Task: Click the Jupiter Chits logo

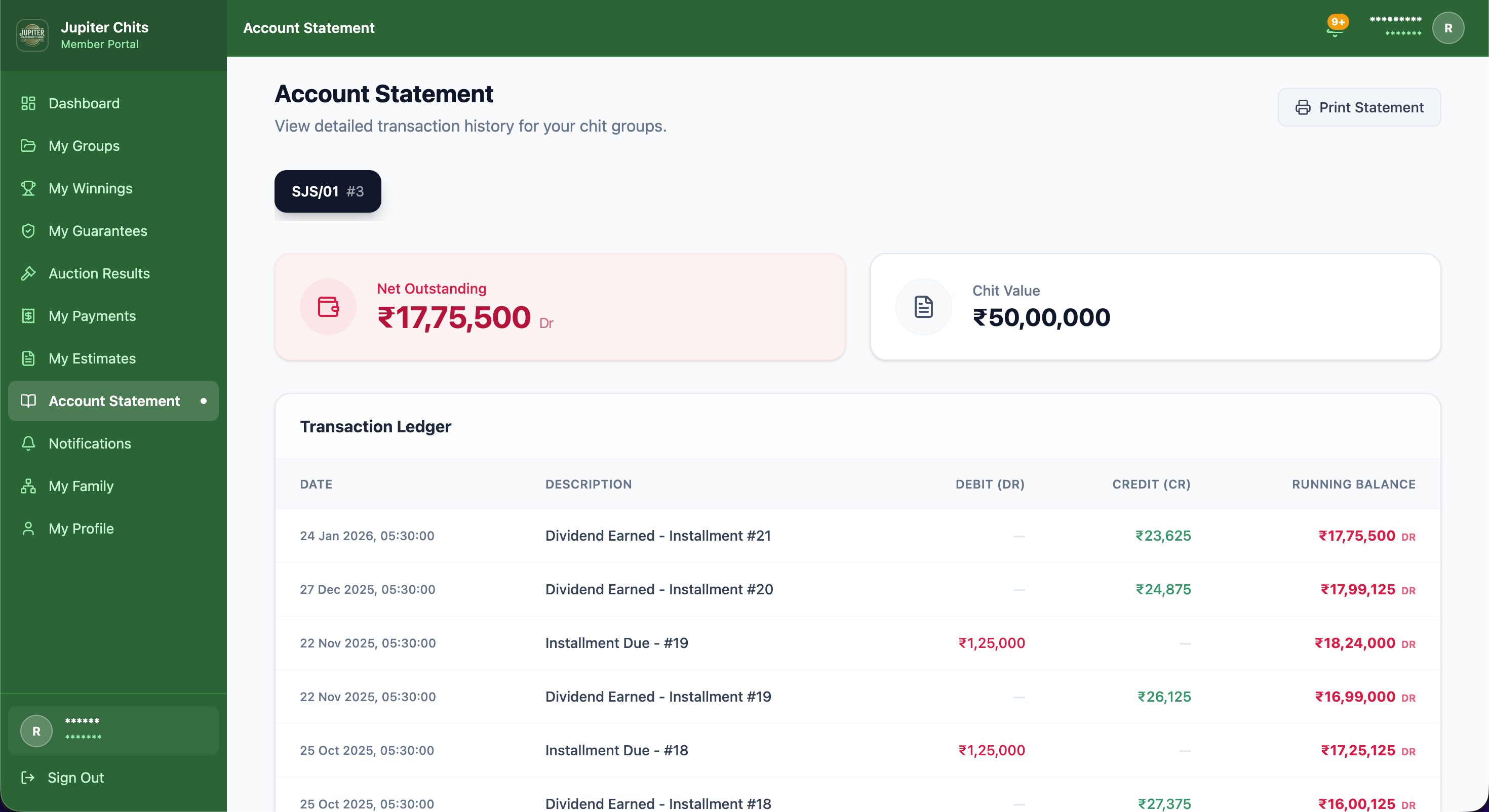Action: [32, 34]
